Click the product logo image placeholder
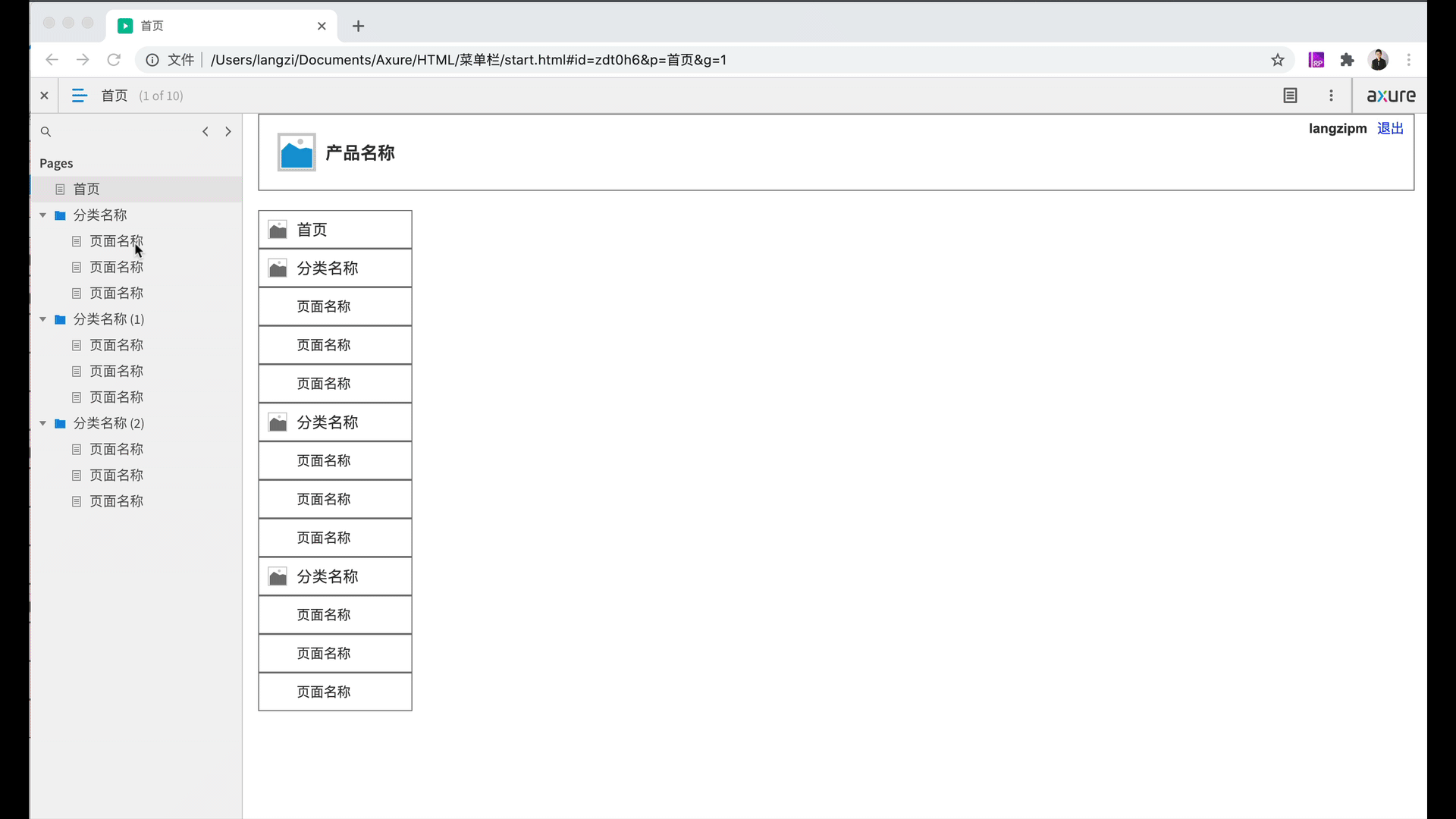 tap(297, 152)
